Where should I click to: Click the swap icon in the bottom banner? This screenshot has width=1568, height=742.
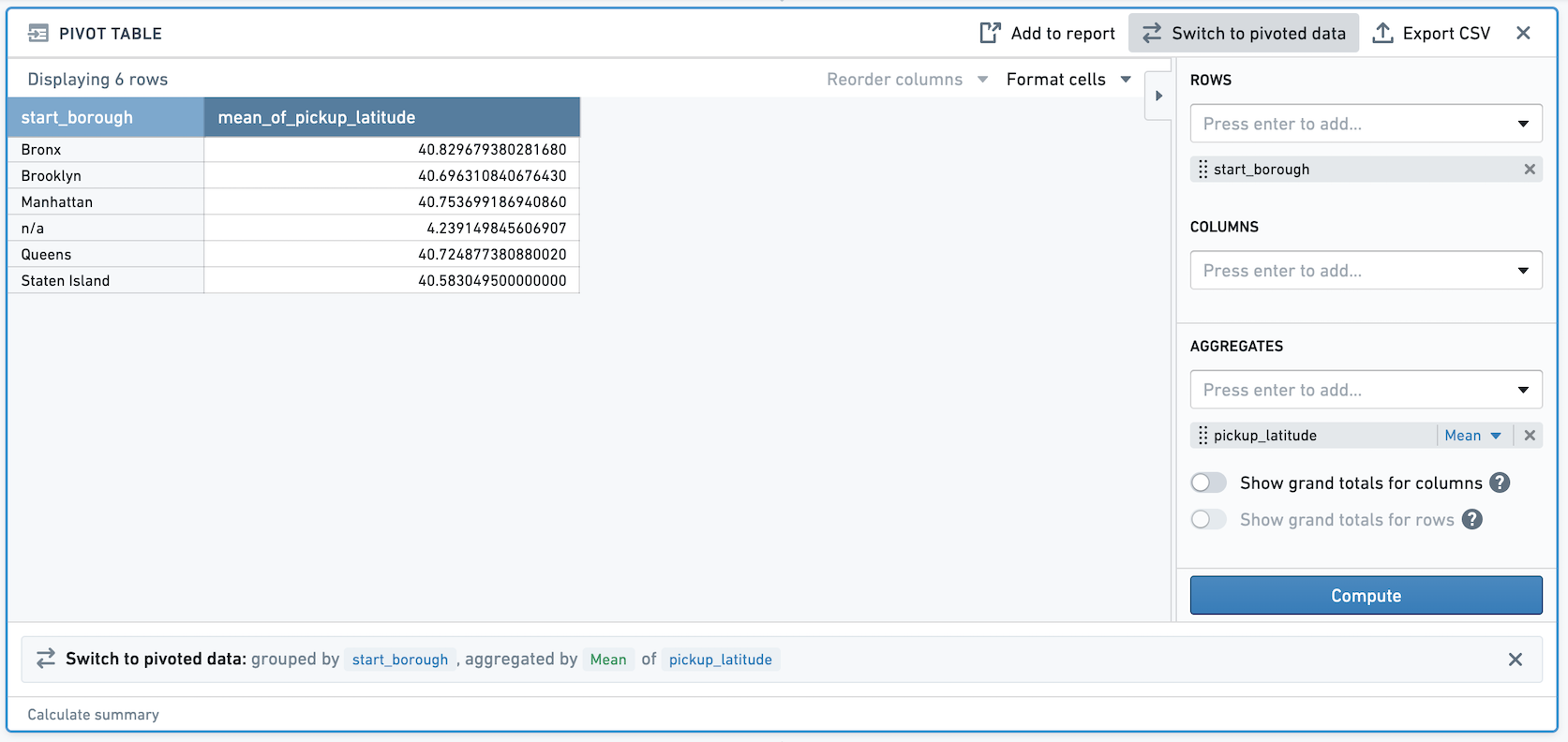[x=45, y=659]
